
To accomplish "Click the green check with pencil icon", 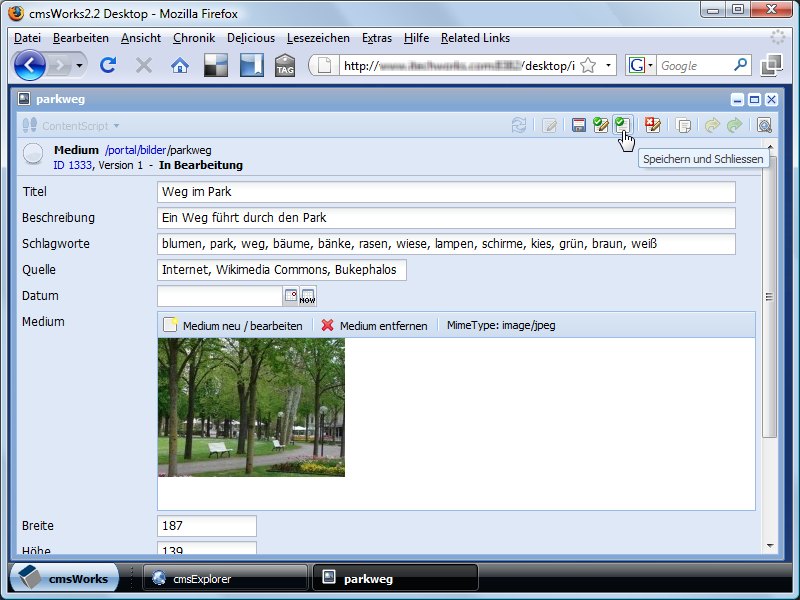I will [x=601, y=125].
